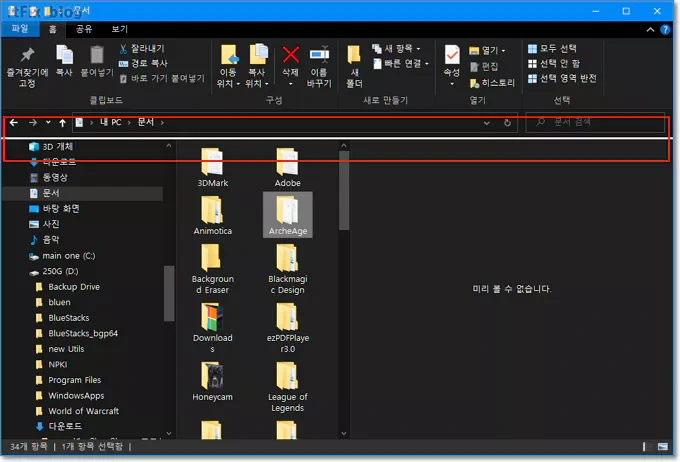
Task: Pin to Quick access (즐겨찾기에 고정)
Action: coord(27,66)
